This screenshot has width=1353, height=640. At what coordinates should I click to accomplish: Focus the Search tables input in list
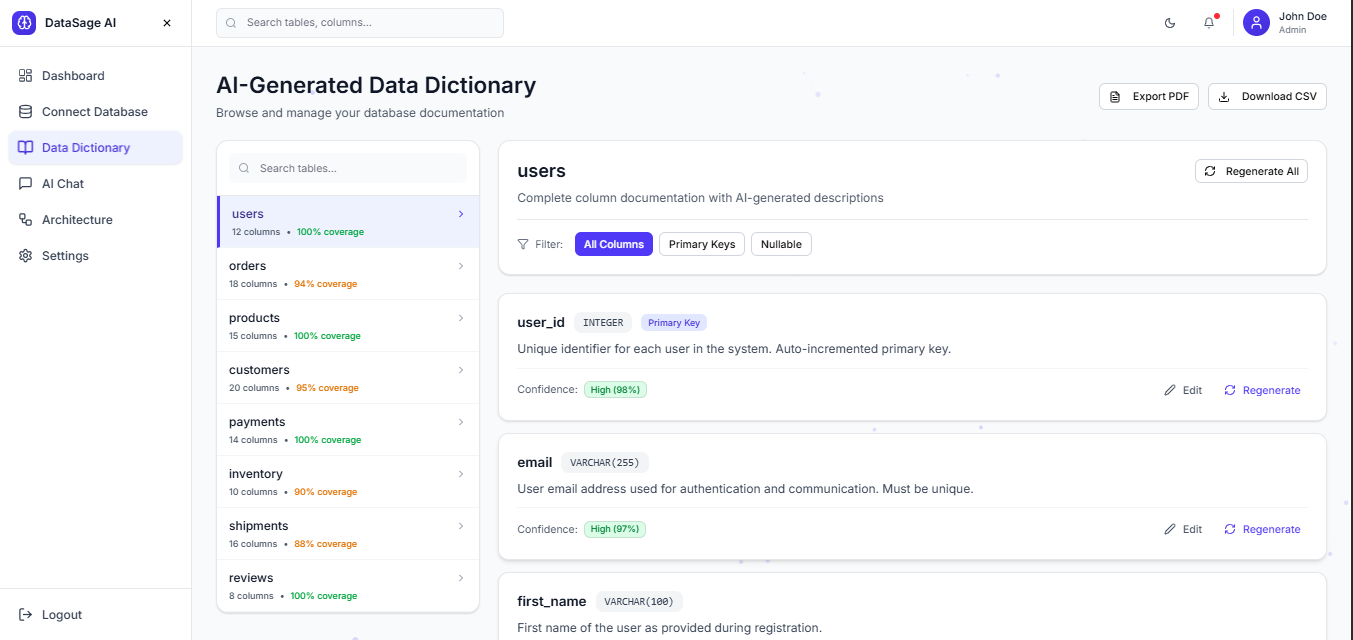click(x=348, y=168)
